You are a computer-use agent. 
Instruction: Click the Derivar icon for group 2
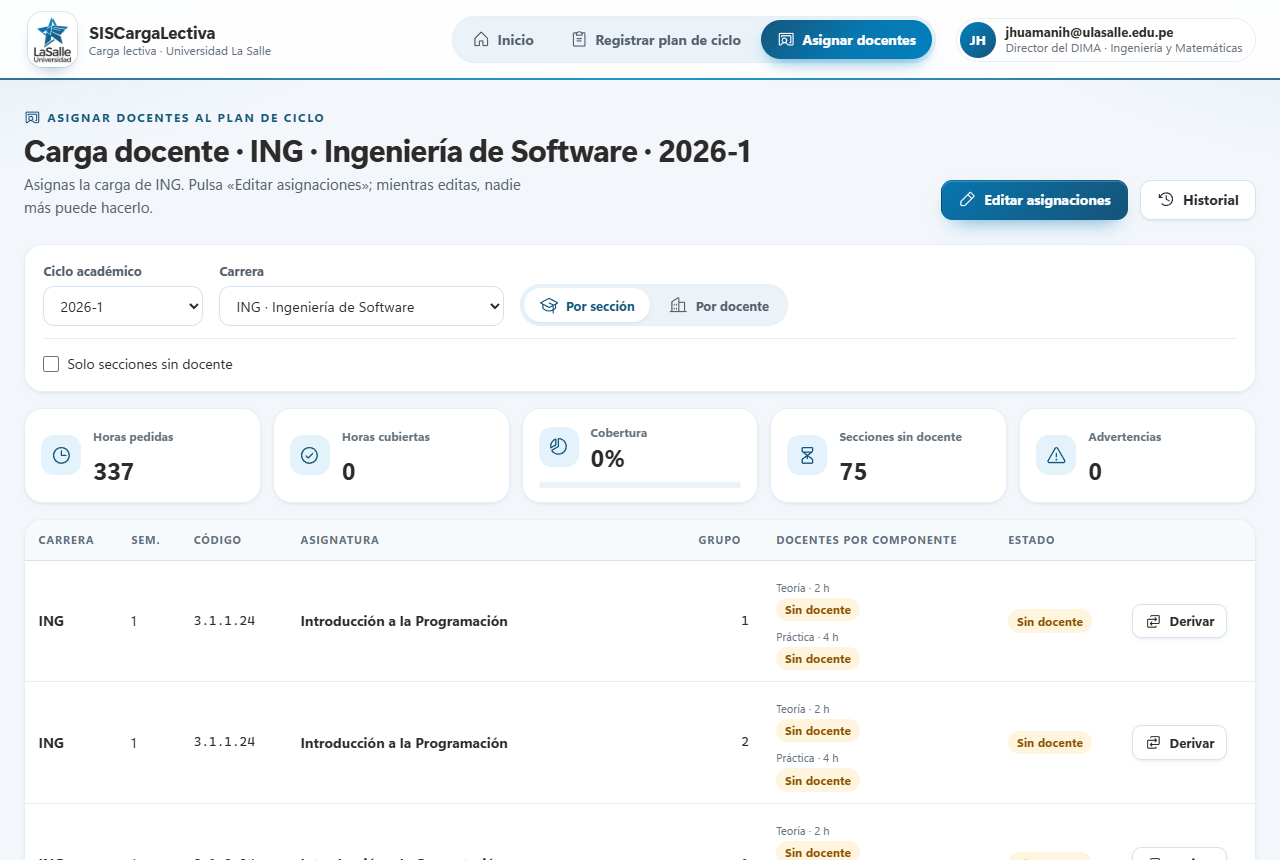pyautogui.click(x=1153, y=743)
